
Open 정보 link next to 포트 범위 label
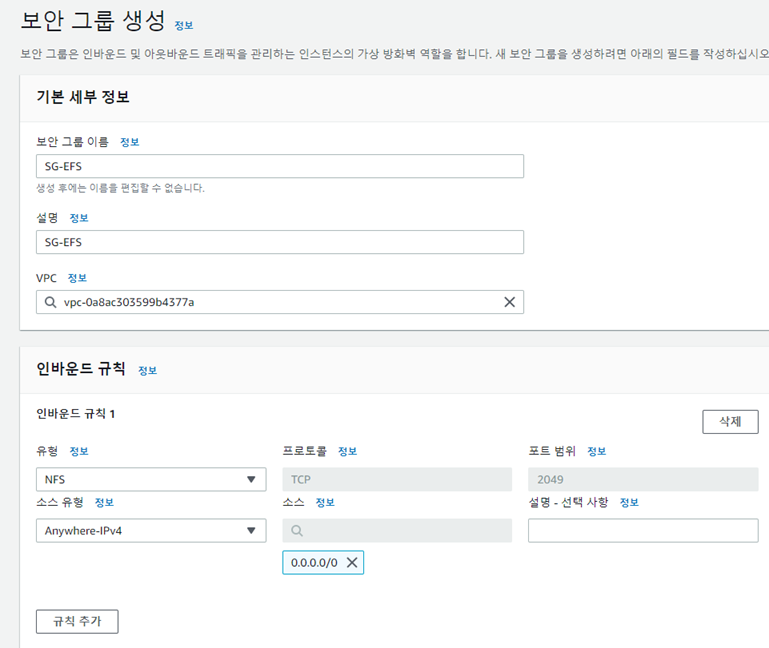[x=597, y=451]
